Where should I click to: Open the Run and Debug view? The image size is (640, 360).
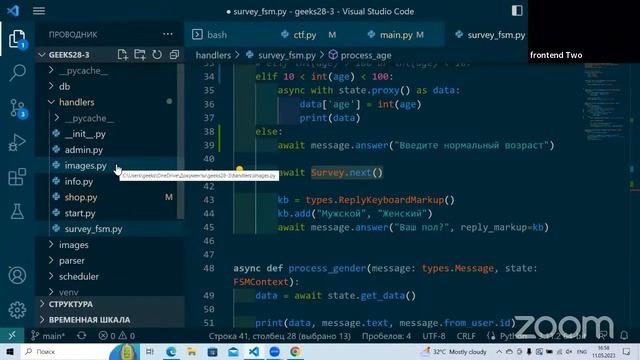[x=17, y=142]
